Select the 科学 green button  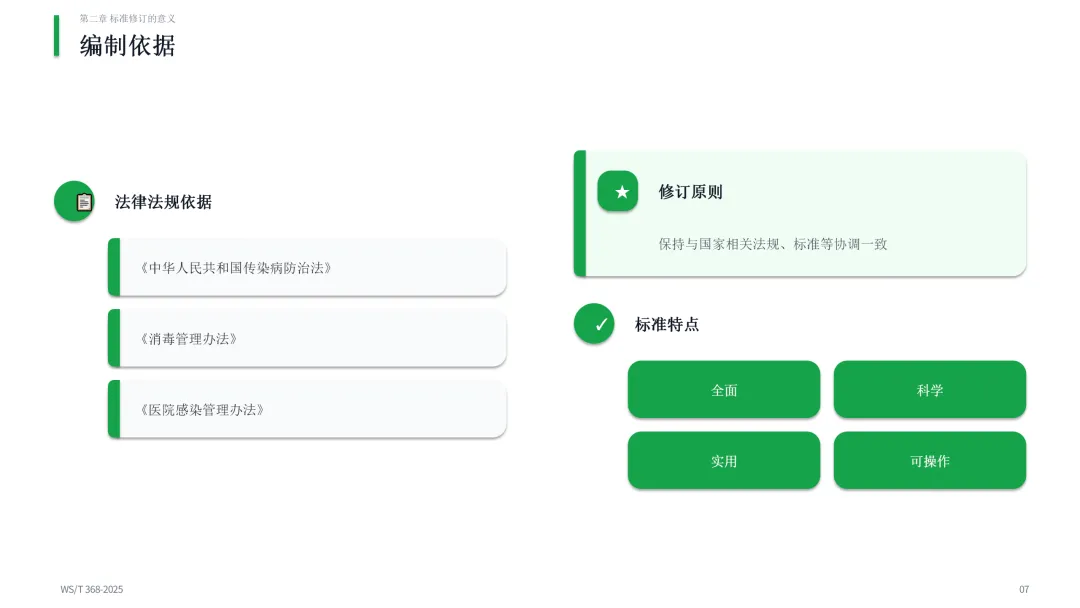[930, 390]
